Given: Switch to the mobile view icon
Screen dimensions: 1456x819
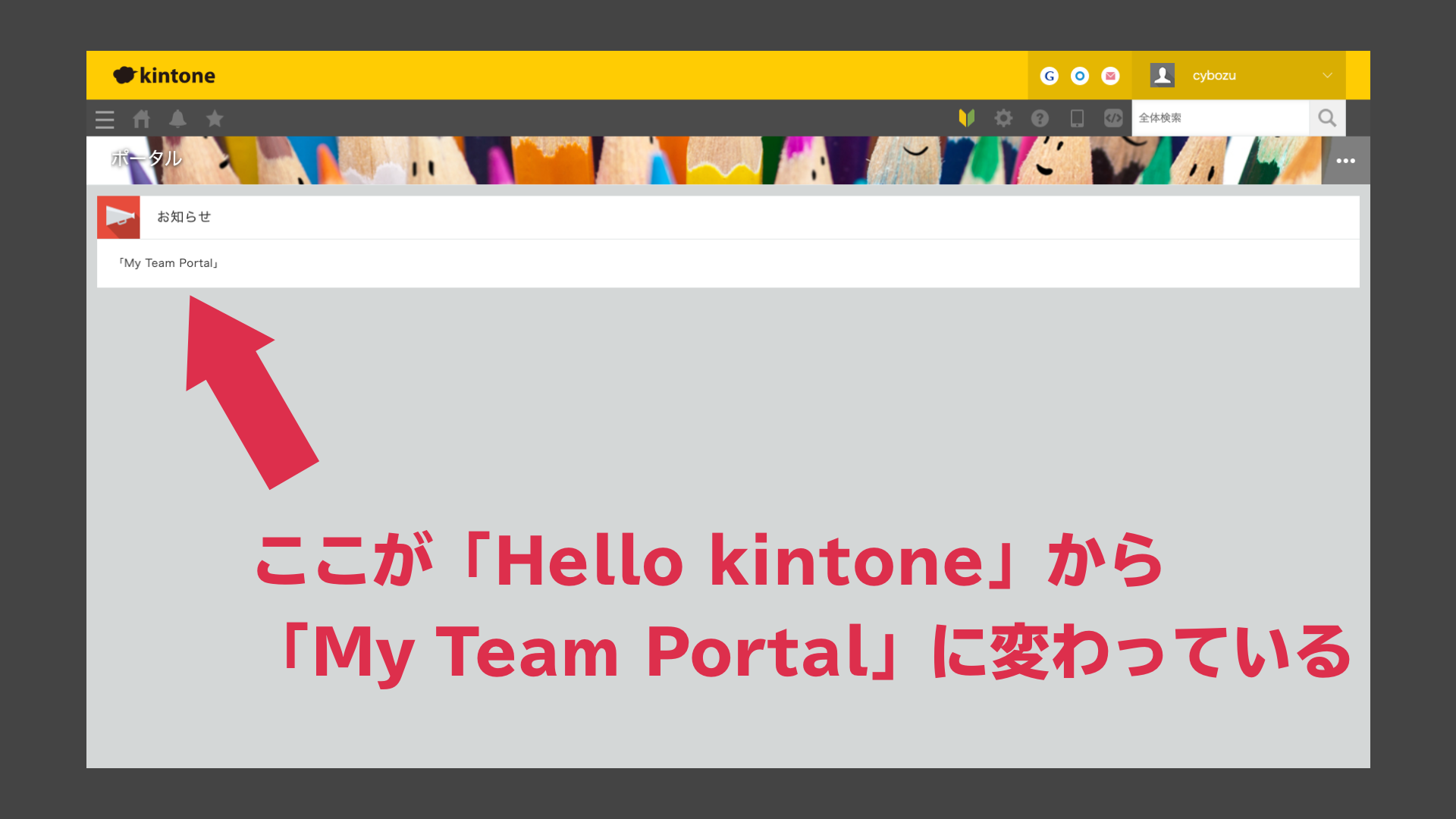Looking at the screenshot, I should tap(1077, 118).
